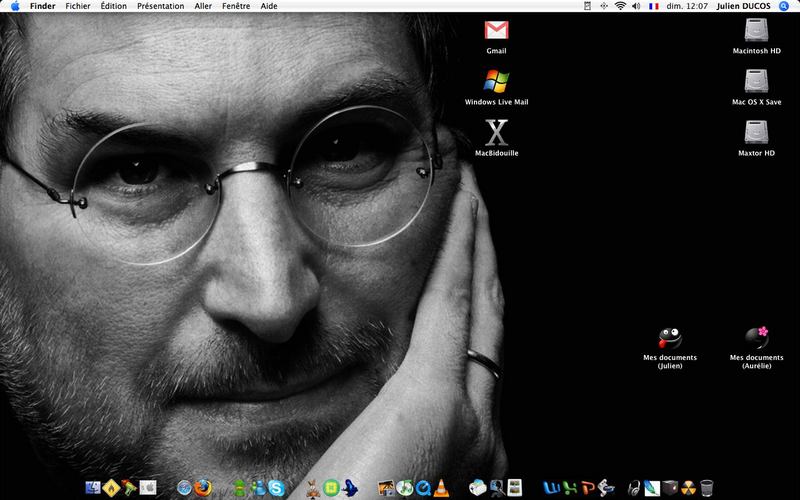
Task: Open Skype from the dock
Action: (276, 488)
